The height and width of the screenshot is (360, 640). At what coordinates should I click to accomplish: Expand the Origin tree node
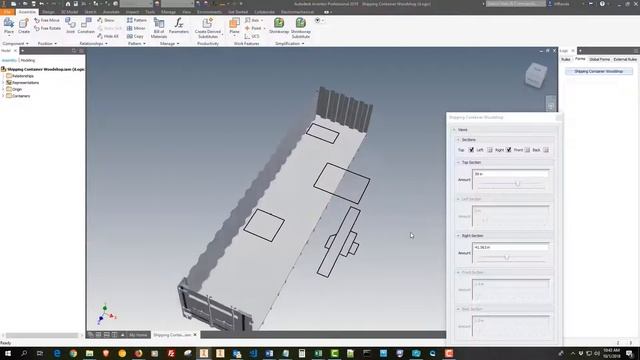(3, 89)
